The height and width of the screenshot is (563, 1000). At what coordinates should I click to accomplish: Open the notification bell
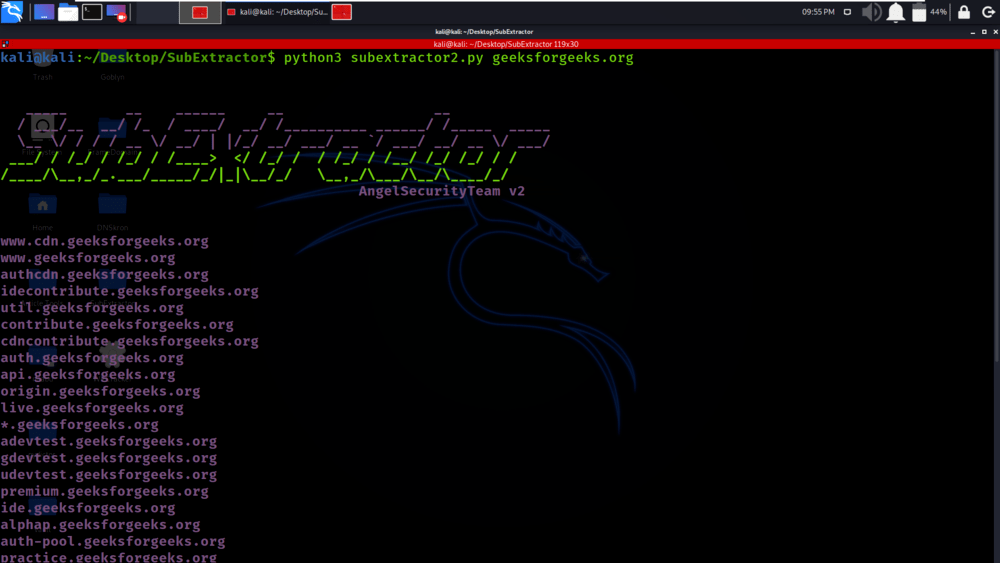coord(895,12)
